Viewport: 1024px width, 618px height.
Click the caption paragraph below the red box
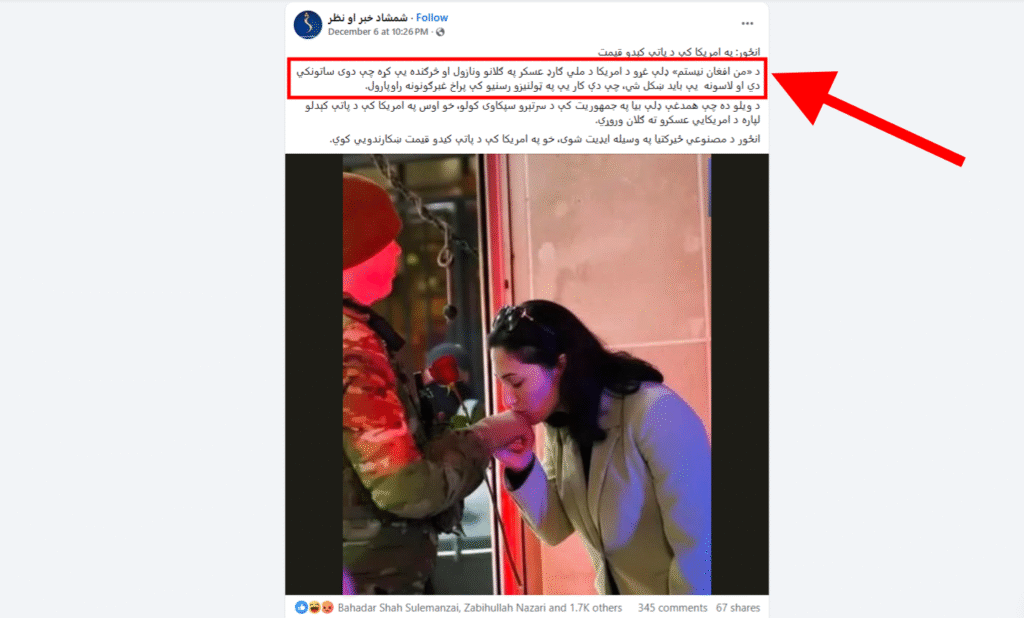pyautogui.click(x=532, y=112)
